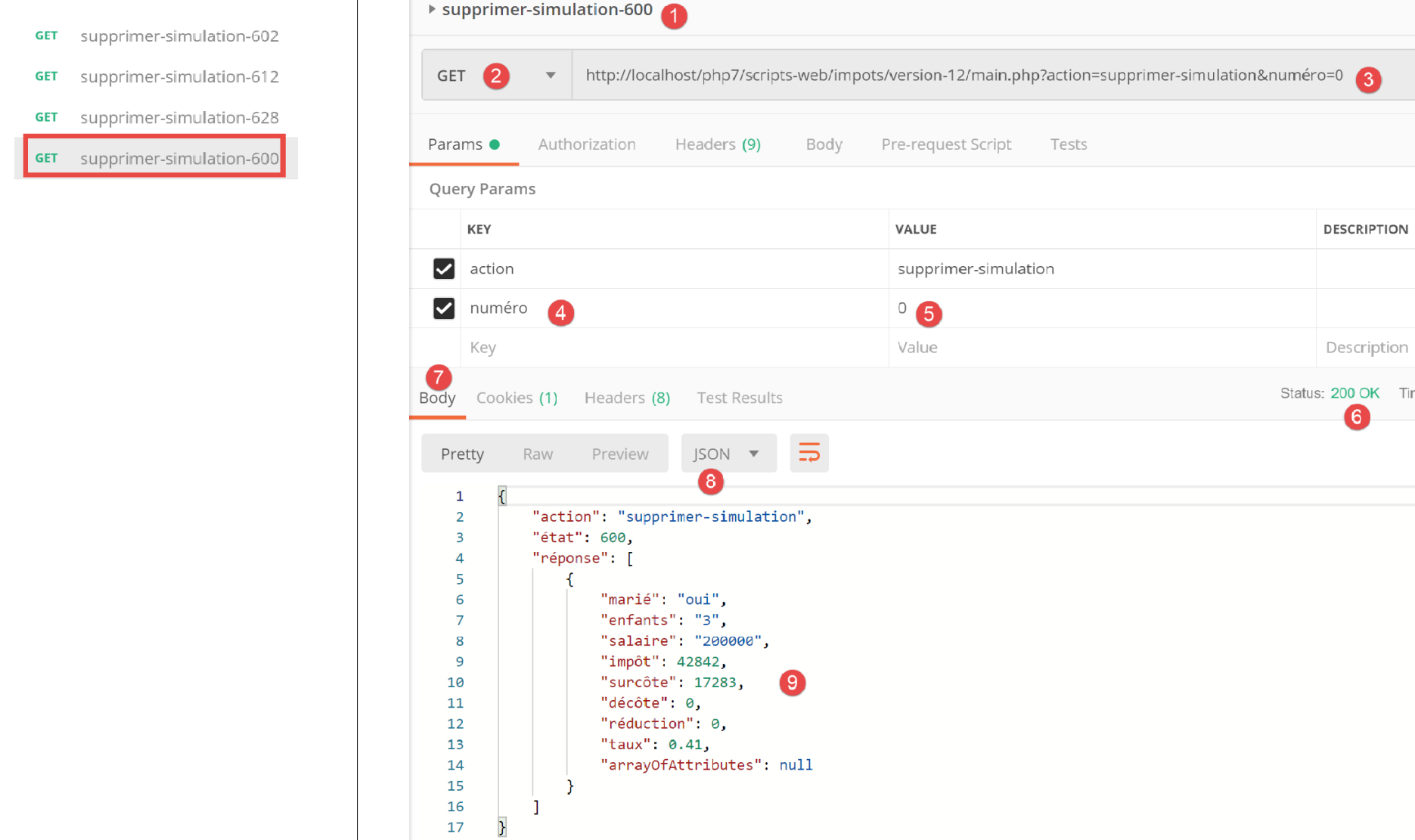Switch to the Tests tab
Viewport: 1415px width, 840px height.
click(x=1068, y=144)
